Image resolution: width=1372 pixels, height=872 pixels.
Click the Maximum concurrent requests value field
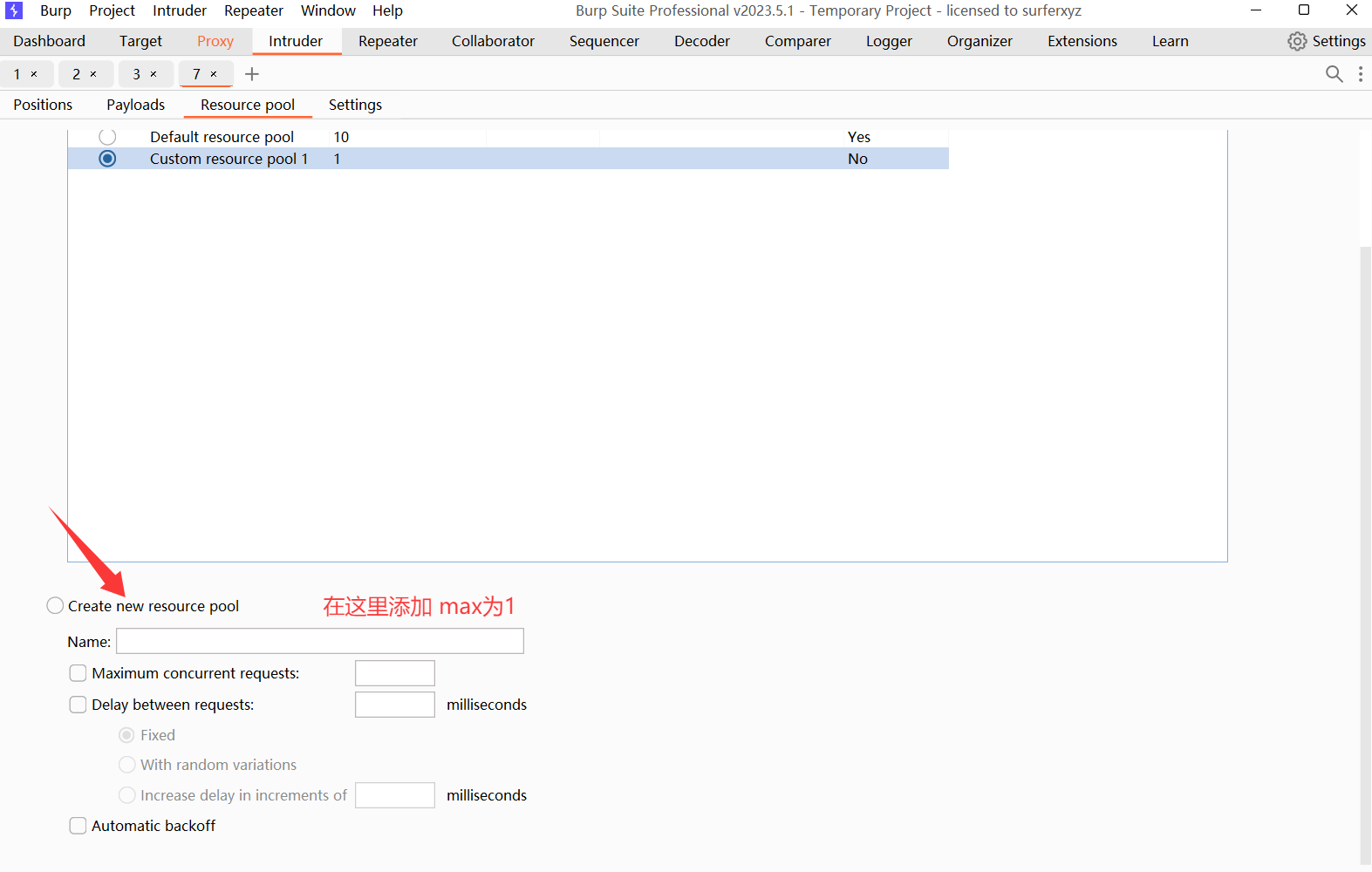tap(395, 673)
